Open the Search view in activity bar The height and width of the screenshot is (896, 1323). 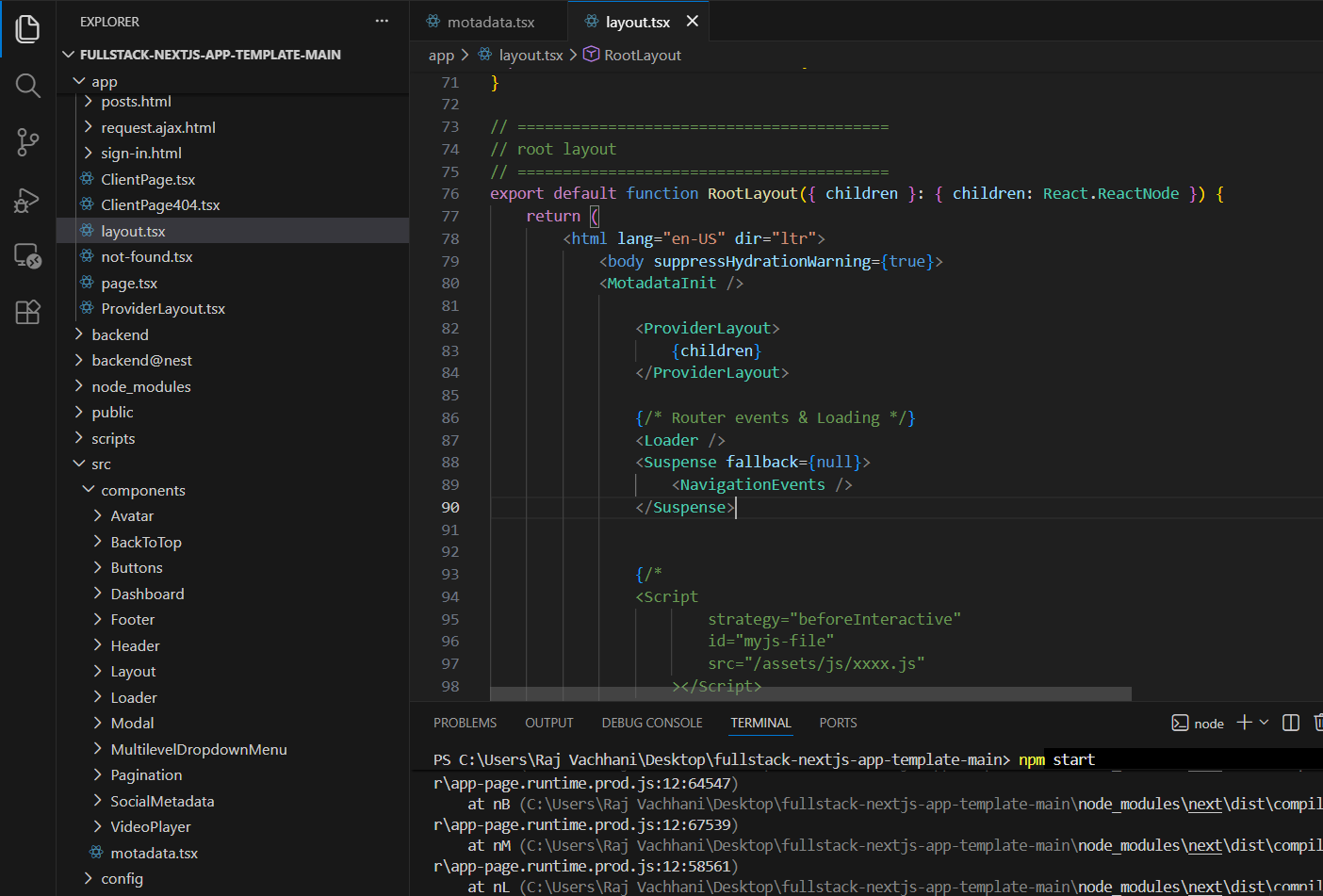tap(28, 86)
